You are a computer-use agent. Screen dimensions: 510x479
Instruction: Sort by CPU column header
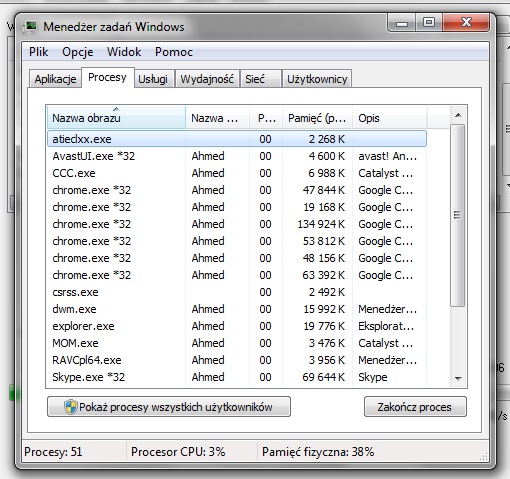[266, 118]
